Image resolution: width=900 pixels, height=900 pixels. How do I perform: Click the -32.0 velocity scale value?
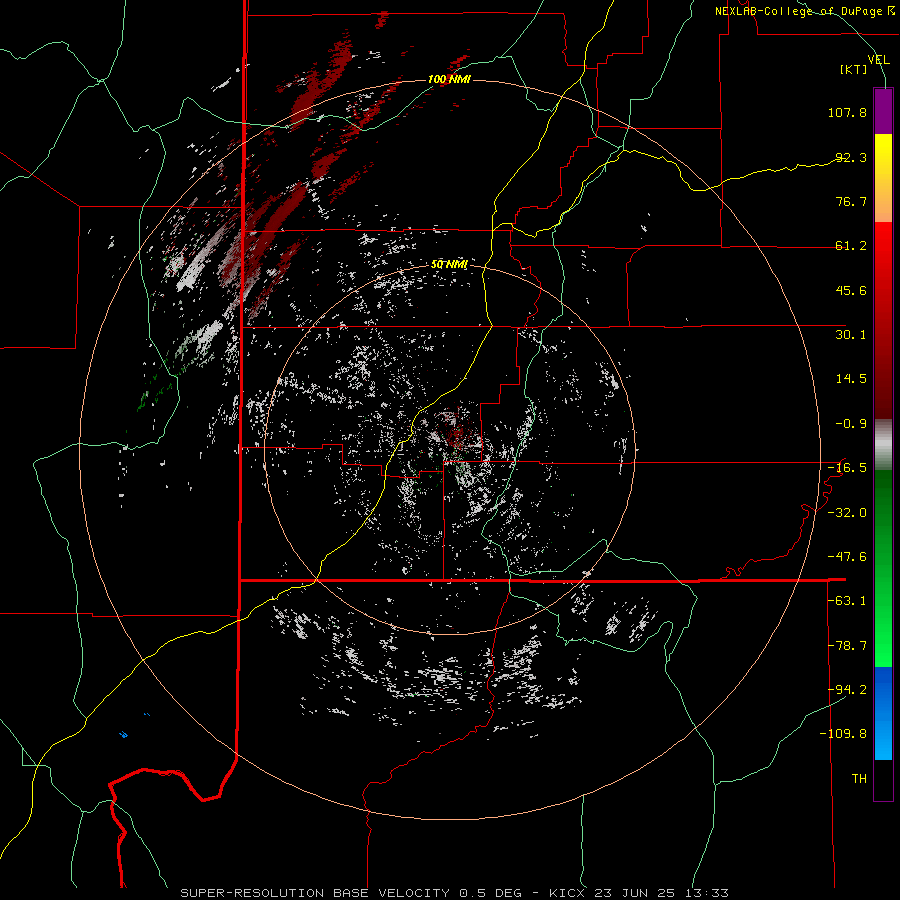tap(847, 513)
